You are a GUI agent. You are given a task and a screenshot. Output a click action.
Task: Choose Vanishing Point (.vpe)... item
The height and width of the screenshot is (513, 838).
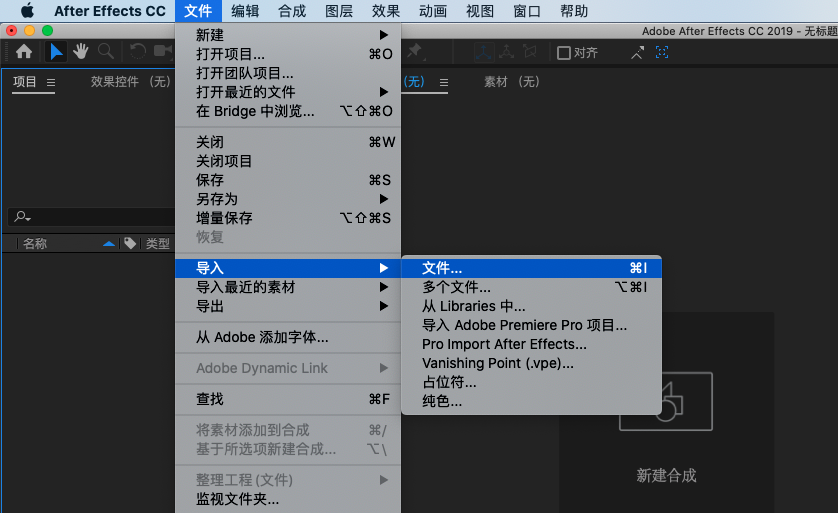coord(532,363)
